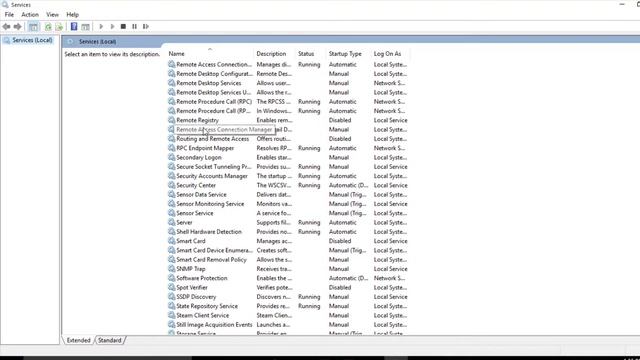
Task: Toggle Show/Hide Console Tree toolbar icon
Action: [x=33, y=27]
